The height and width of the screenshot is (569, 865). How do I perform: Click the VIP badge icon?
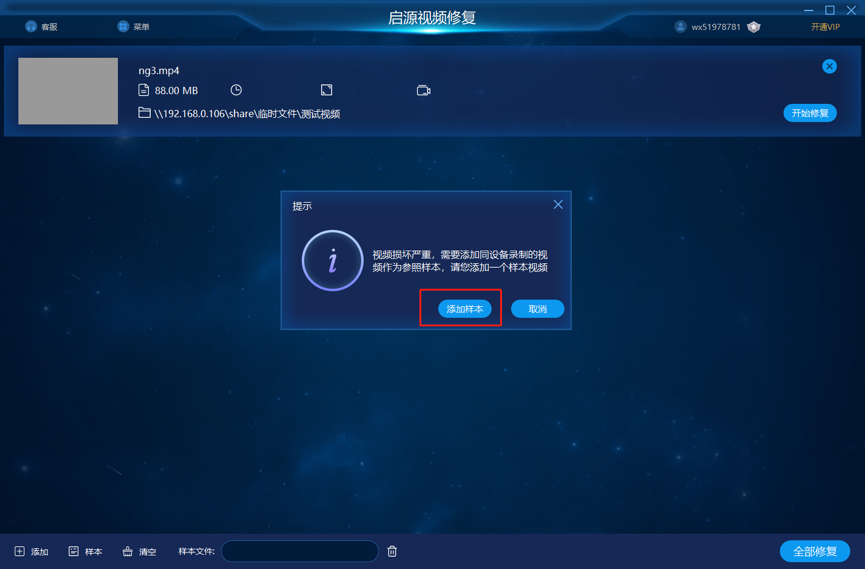pyautogui.click(x=754, y=26)
